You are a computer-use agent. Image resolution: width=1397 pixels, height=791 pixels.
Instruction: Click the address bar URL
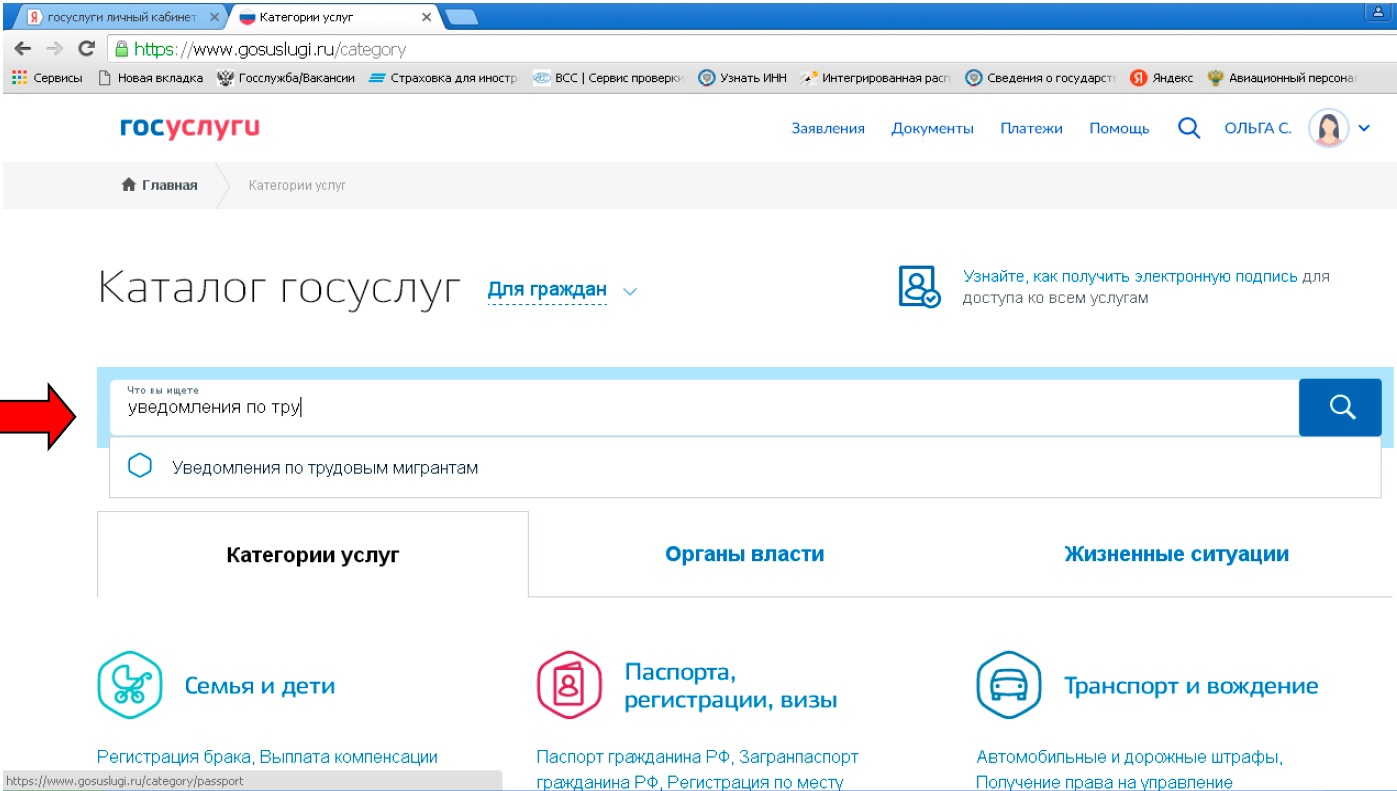(x=270, y=48)
